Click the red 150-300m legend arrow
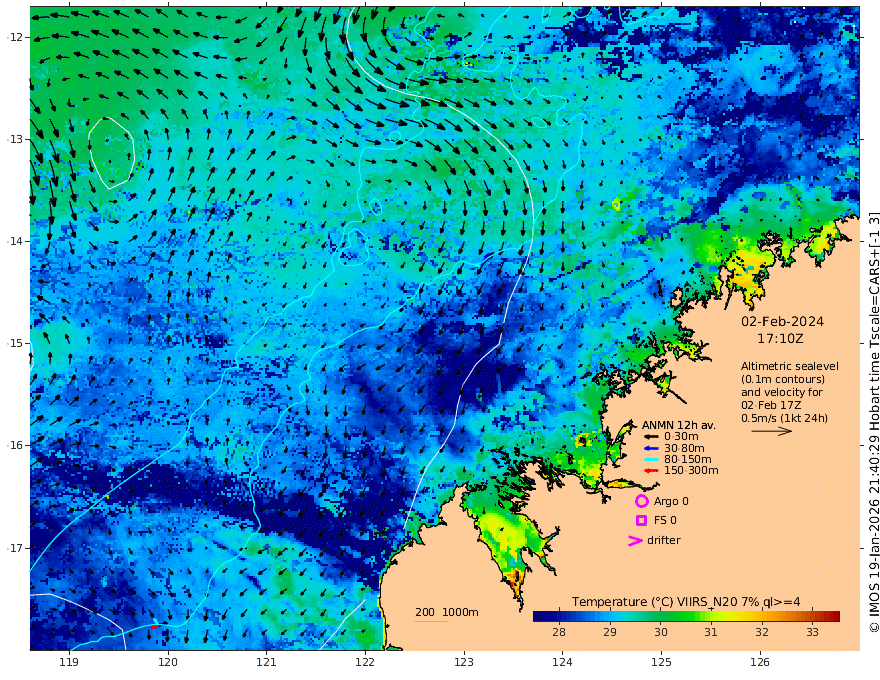 point(650,471)
